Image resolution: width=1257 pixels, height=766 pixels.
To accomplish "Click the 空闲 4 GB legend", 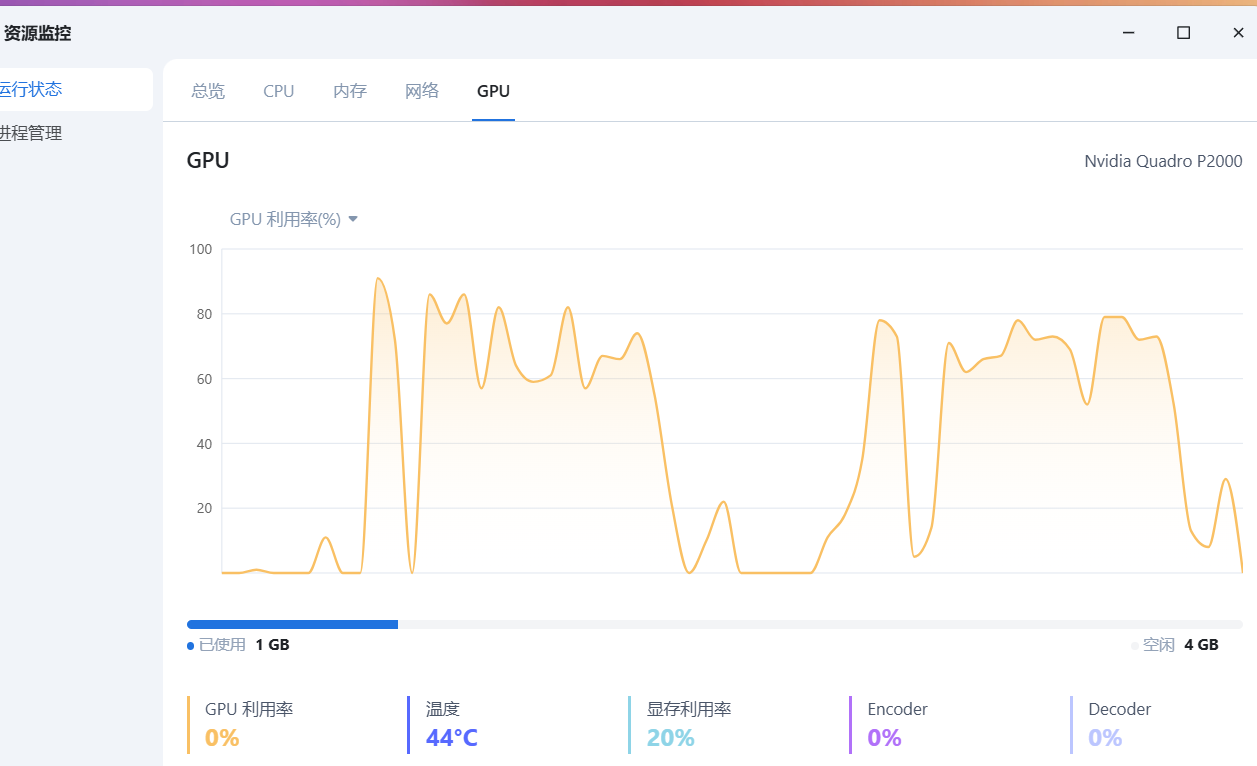I will [x=1175, y=645].
